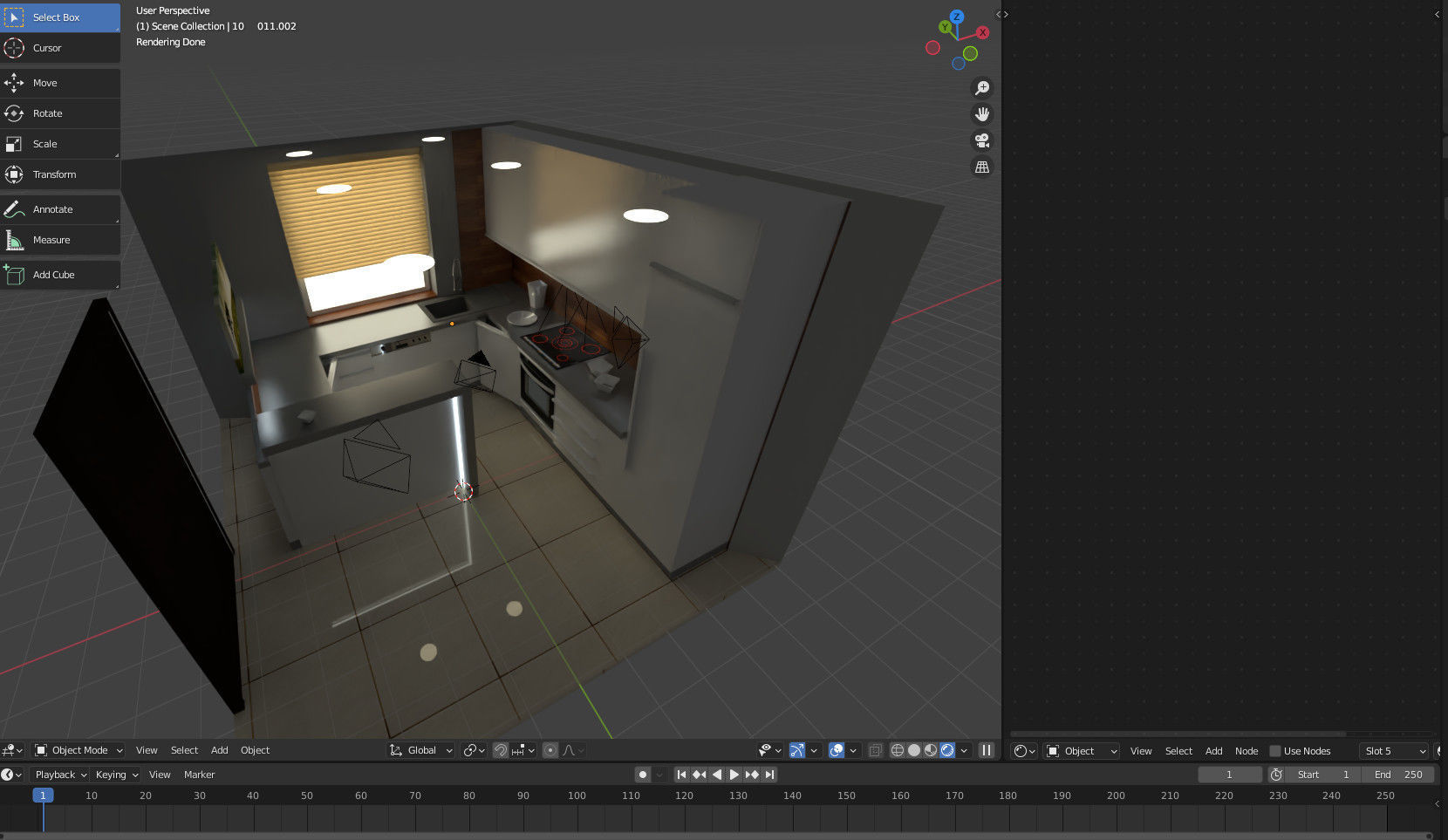The height and width of the screenshot is (840, 1448).
Task: Open the Object Mode dropdown
Action: (79, 749)
